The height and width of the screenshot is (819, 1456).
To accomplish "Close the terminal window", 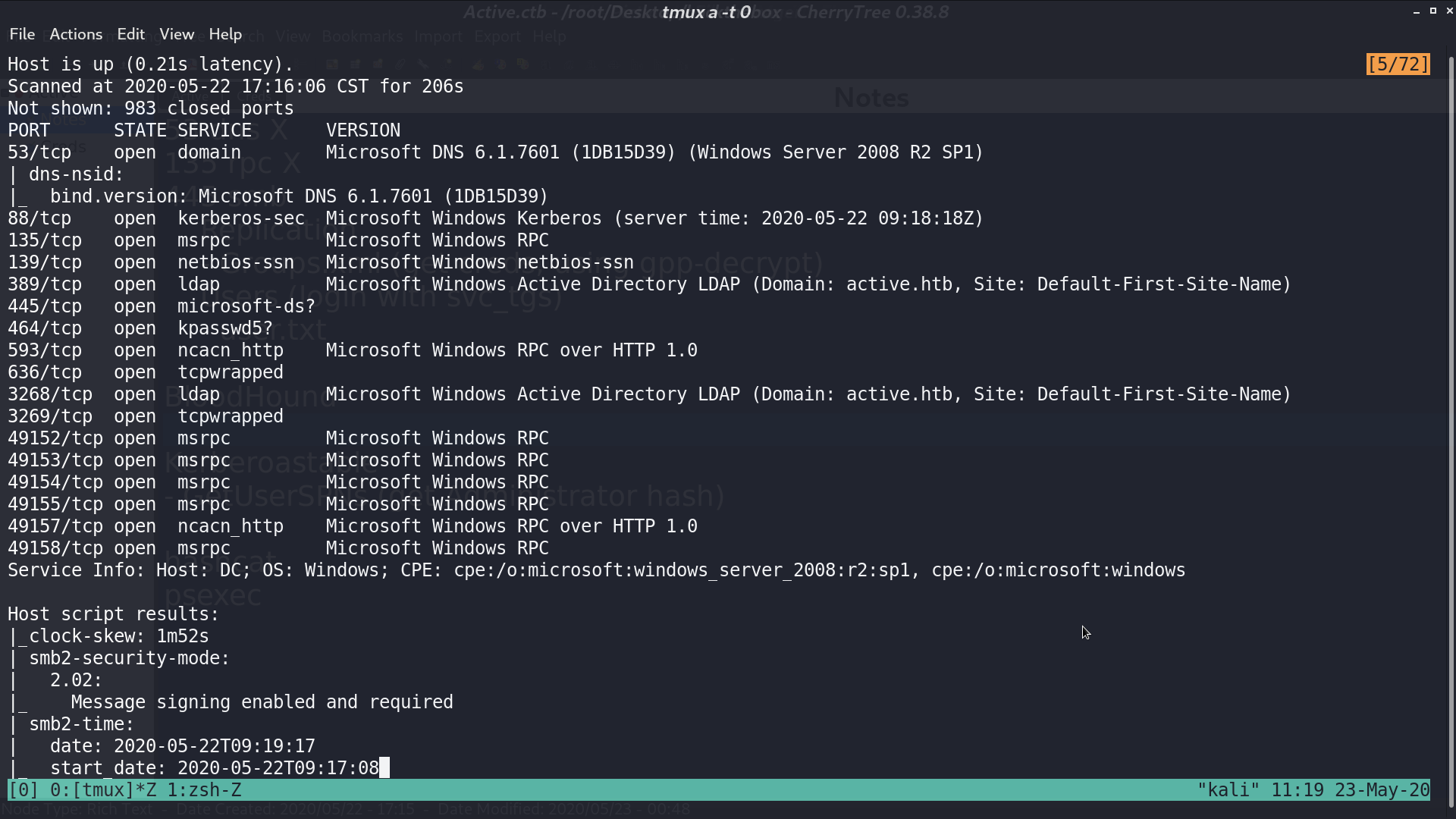I will pyautogui.click(x=1450, y=11).
